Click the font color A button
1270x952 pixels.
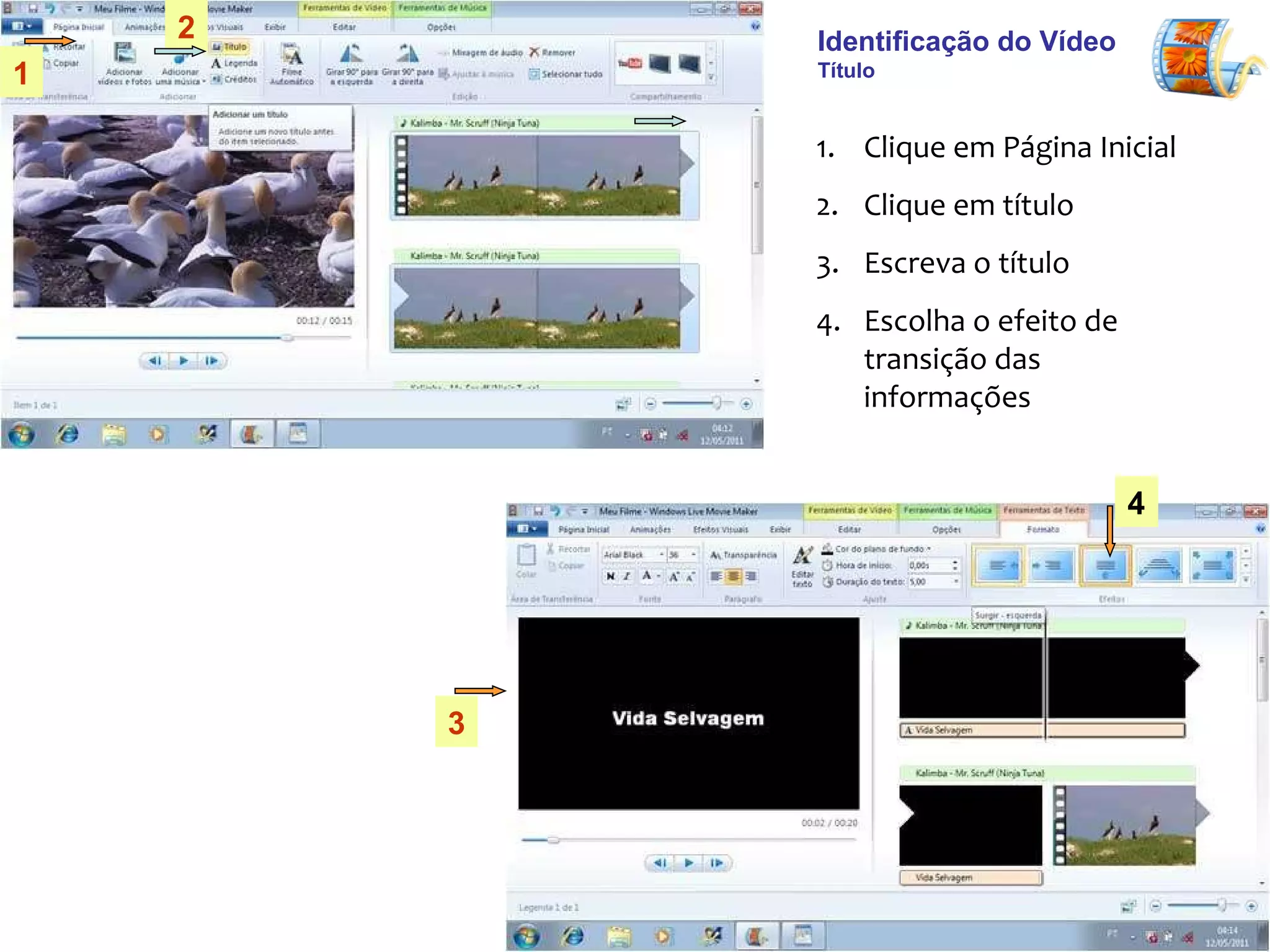(646, 576)
